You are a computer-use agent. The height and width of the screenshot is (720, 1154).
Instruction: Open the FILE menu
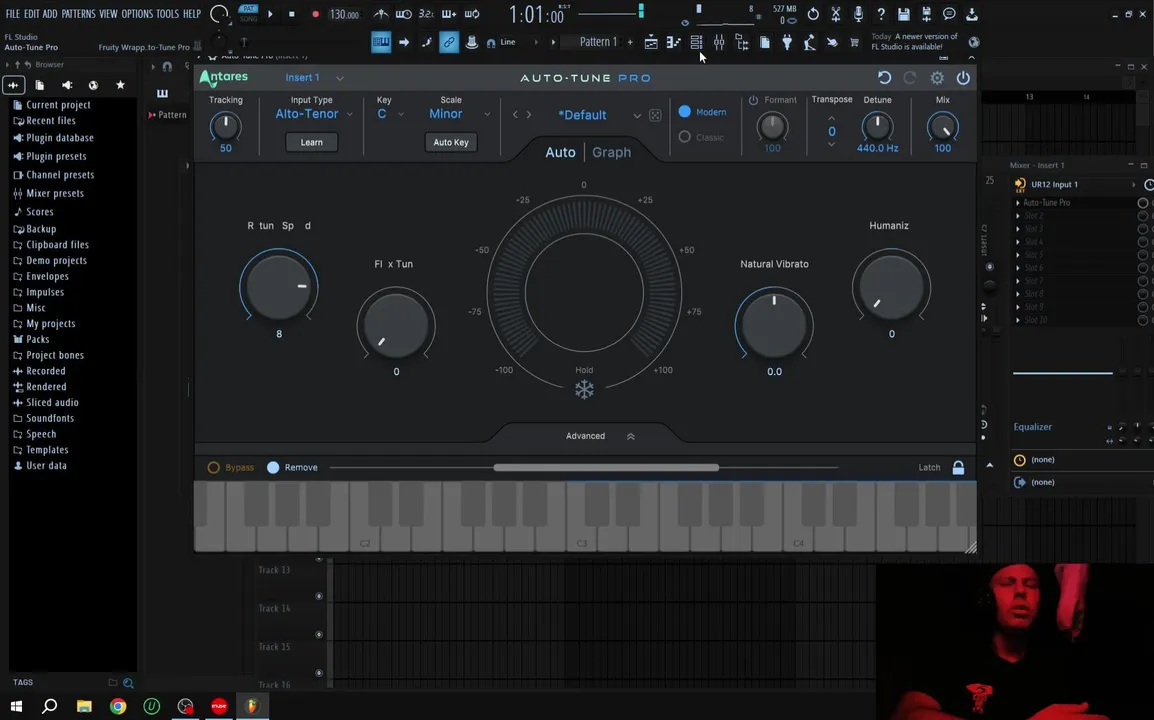point(13,14)
